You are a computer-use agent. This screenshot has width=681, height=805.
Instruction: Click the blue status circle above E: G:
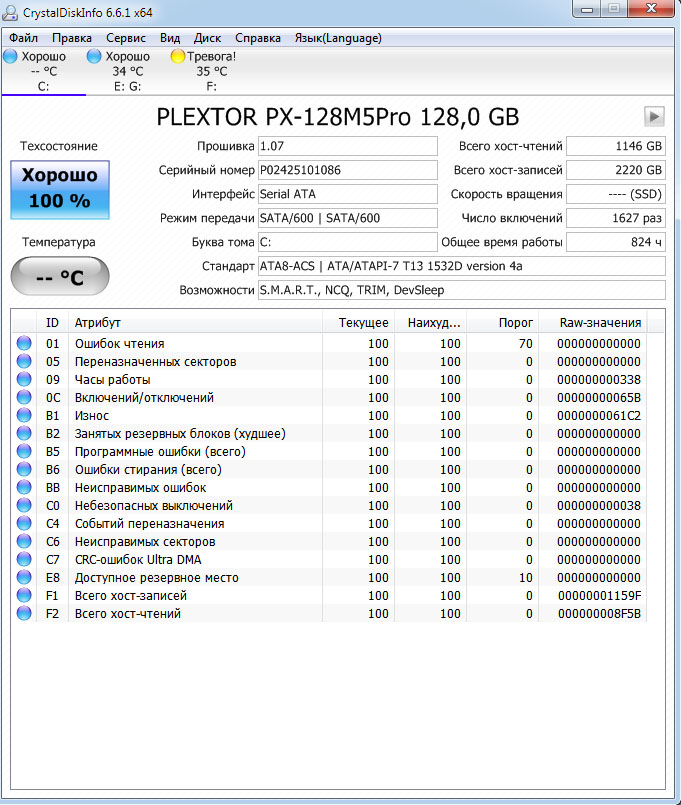pos(94,56)
